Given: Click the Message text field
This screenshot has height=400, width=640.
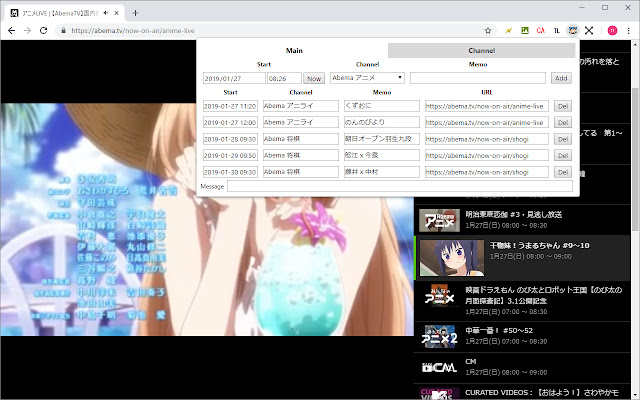Looking at the screenshot, I should tap(400, 186).
